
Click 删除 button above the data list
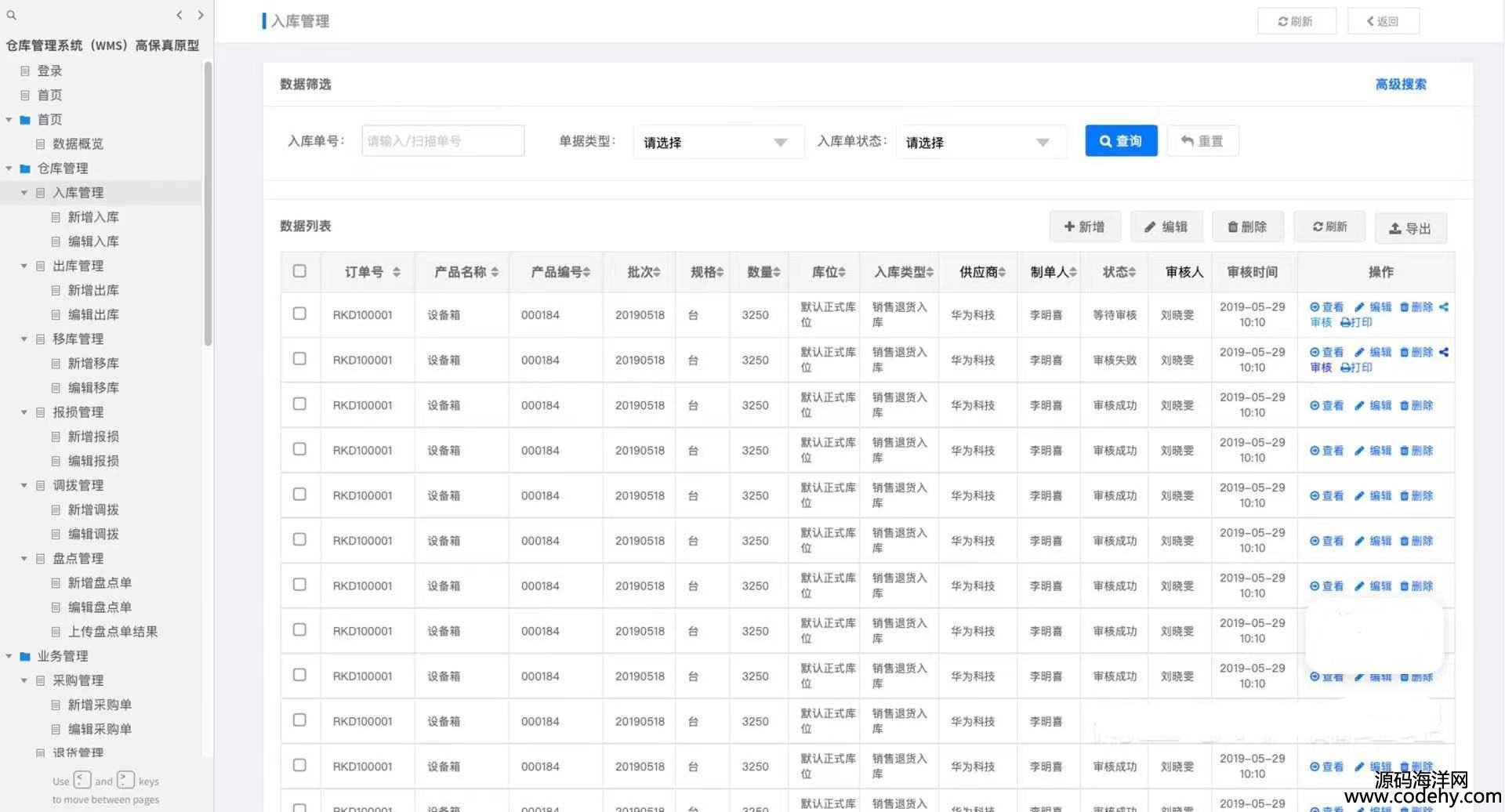pyautogui.click(x=1248, y=227)
